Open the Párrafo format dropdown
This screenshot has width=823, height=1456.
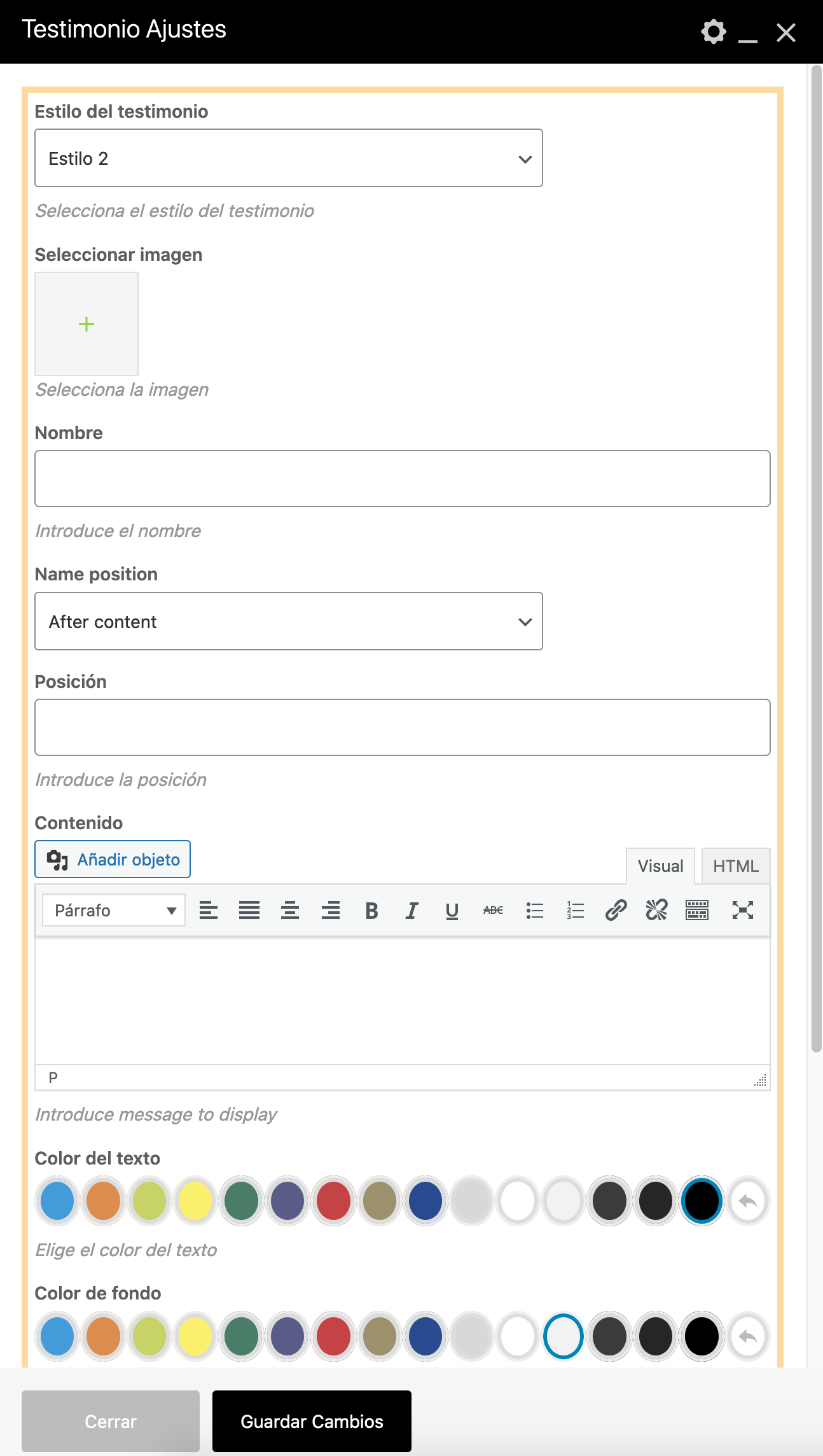coord(114,911)
